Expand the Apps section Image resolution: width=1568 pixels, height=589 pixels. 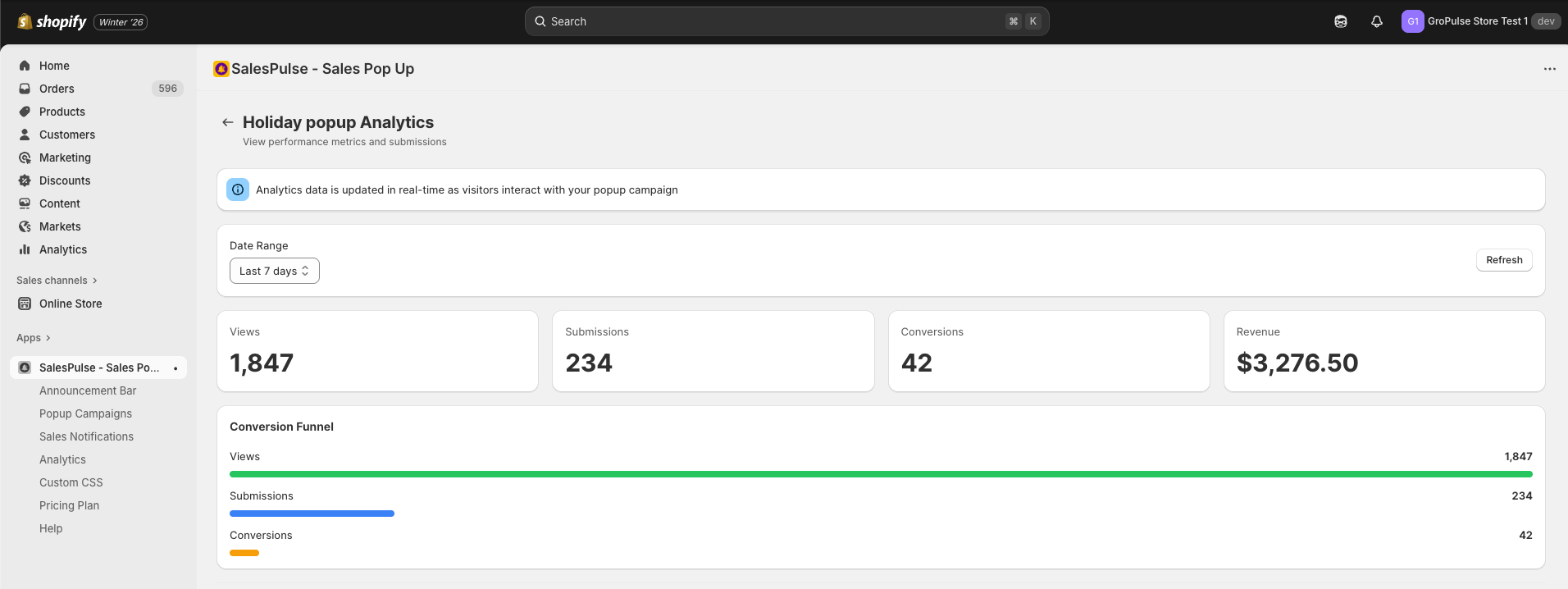[34, 338]
